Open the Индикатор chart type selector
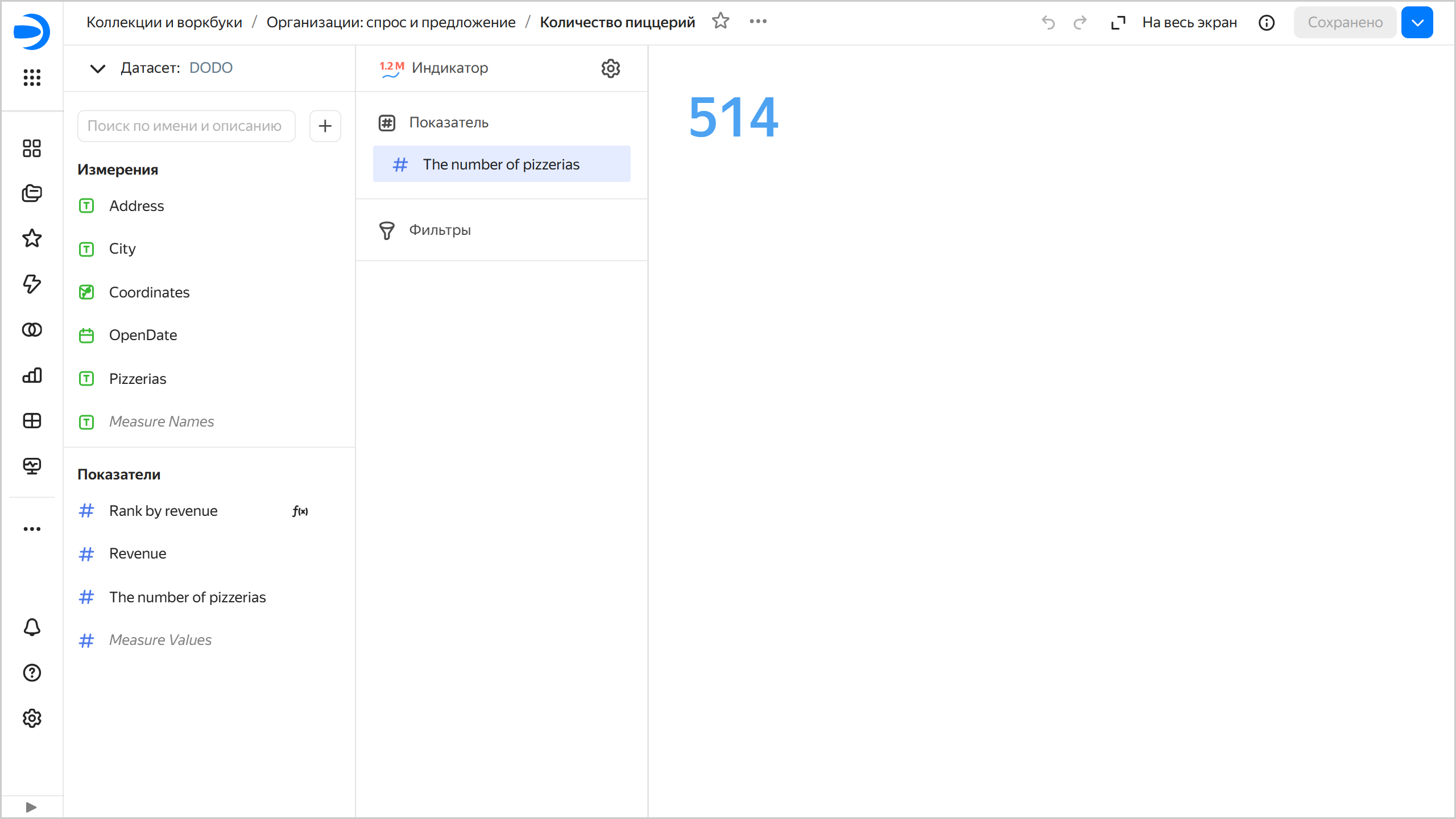 [x=449, y=68]
